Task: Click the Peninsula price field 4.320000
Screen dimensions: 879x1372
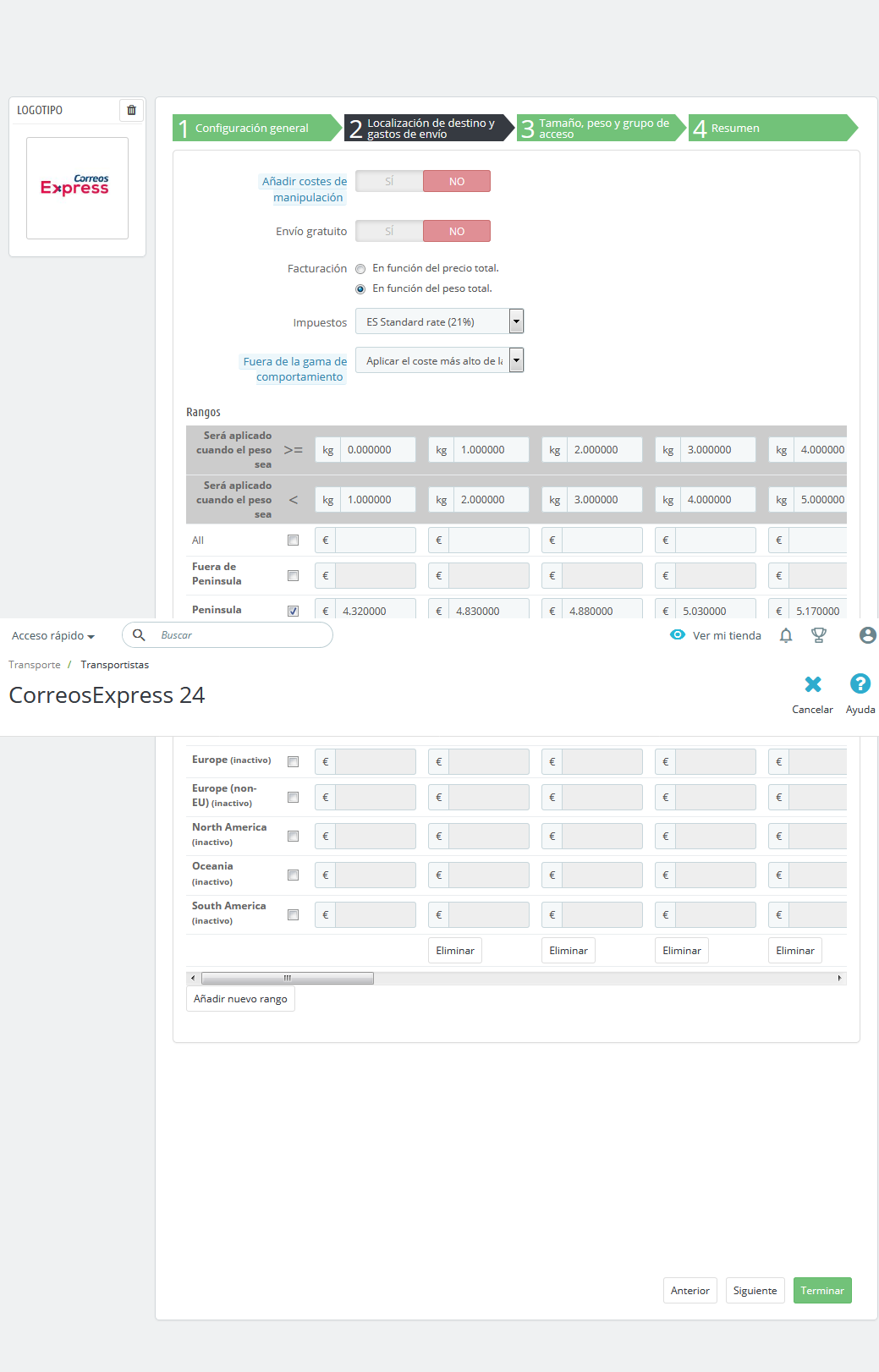Action: click(x=376, y=611)
